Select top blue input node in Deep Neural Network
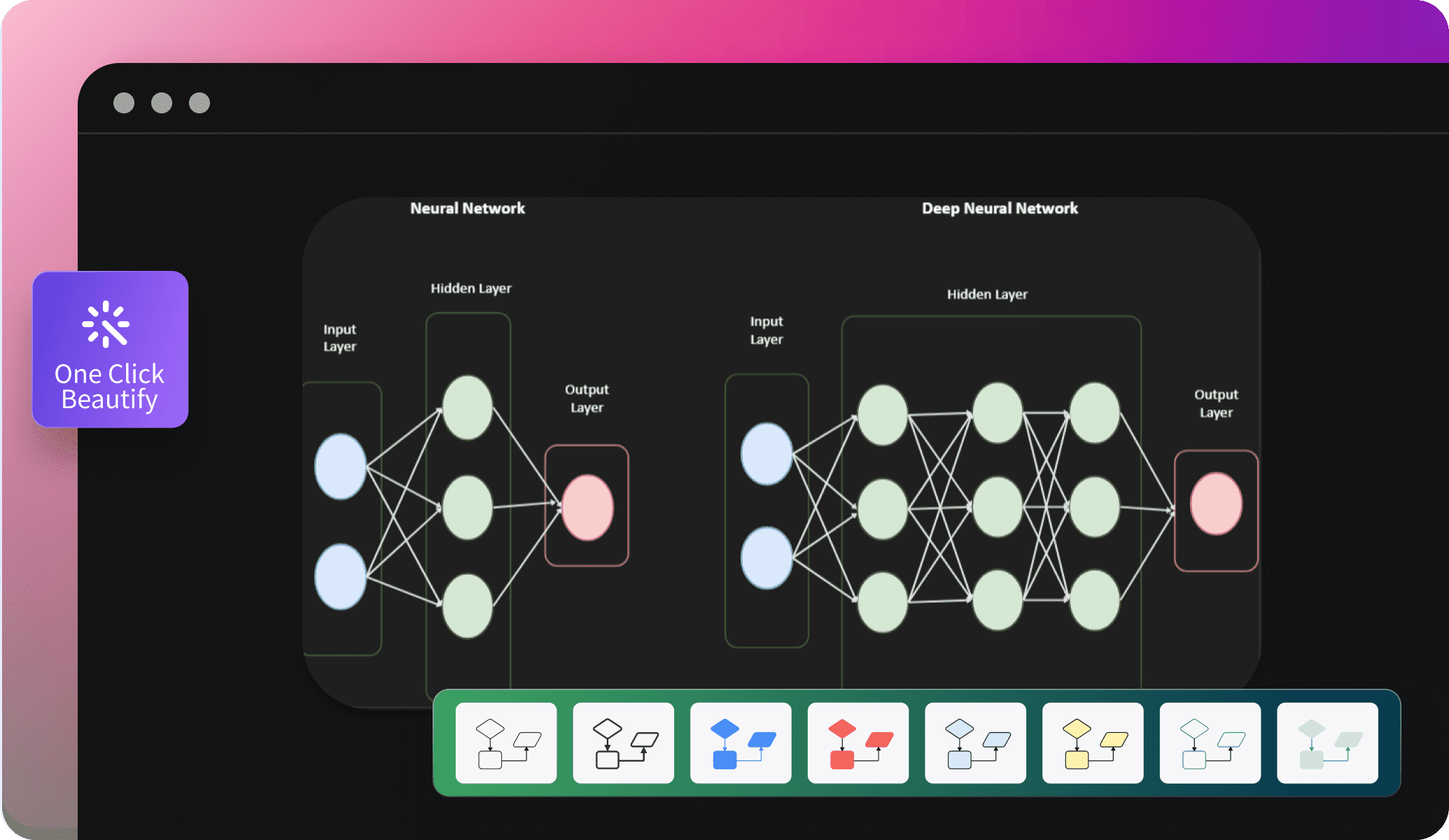 (x=767, y=454)
